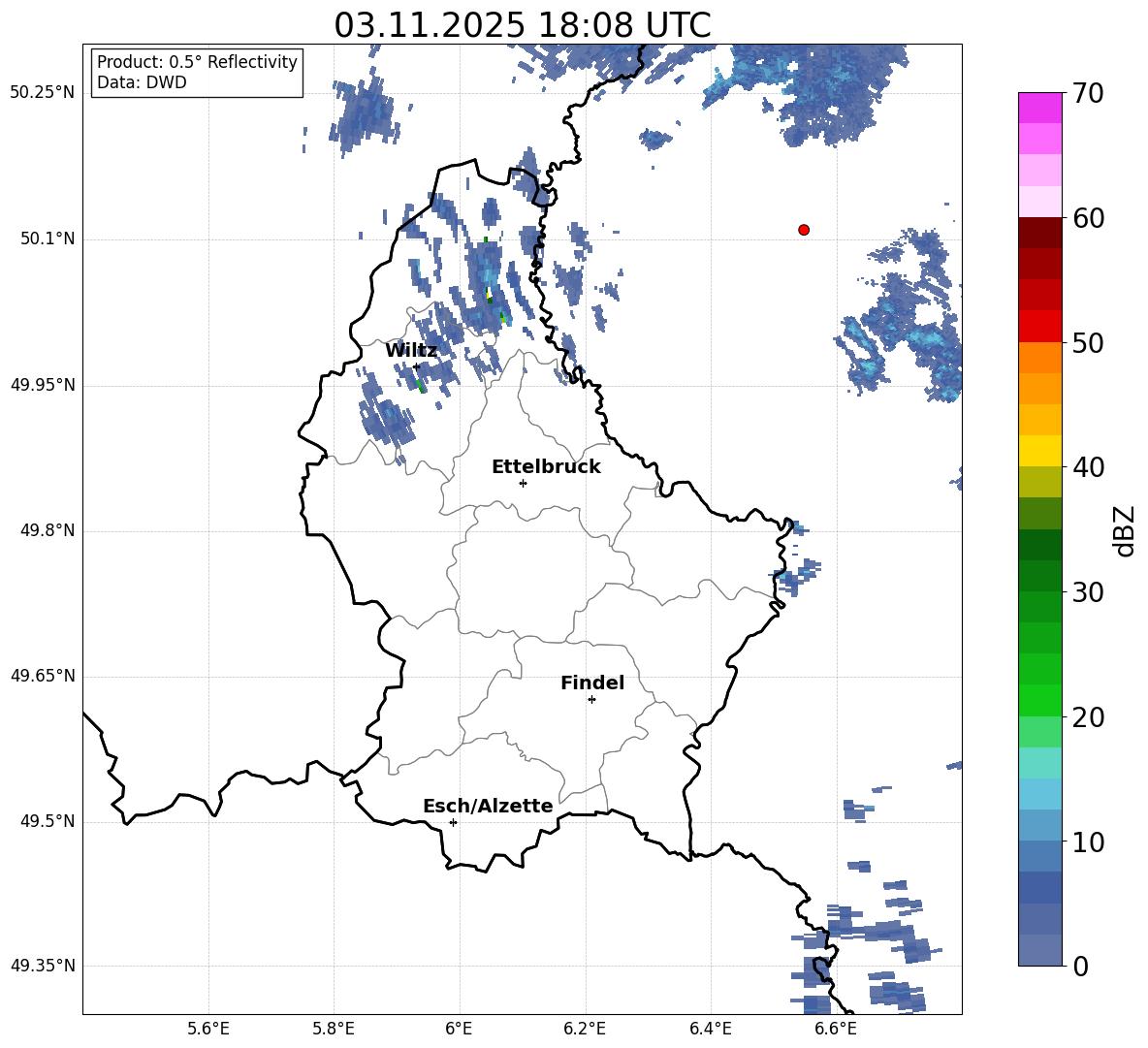This screenshot has width=1148, height=1048.
Task: Click the 0 tick label on colorbar
Action: (x=1081, y=966)
